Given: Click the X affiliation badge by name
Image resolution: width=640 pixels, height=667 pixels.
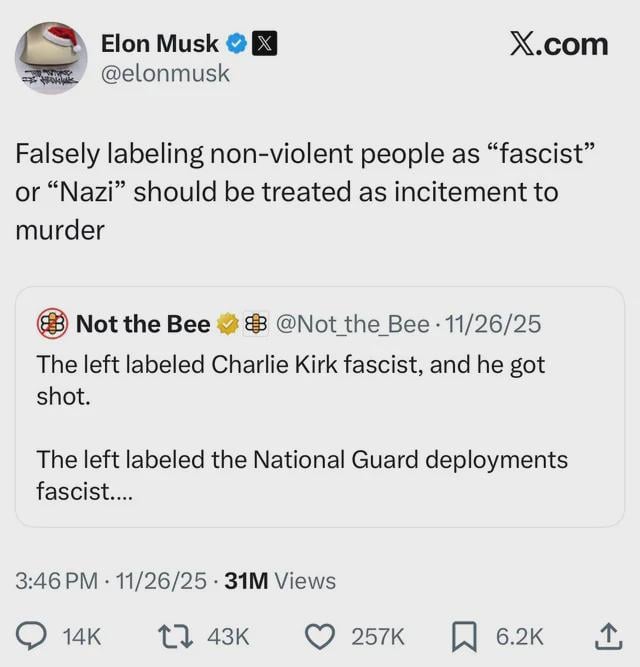Looking at the screenshot, I should 263,43.
